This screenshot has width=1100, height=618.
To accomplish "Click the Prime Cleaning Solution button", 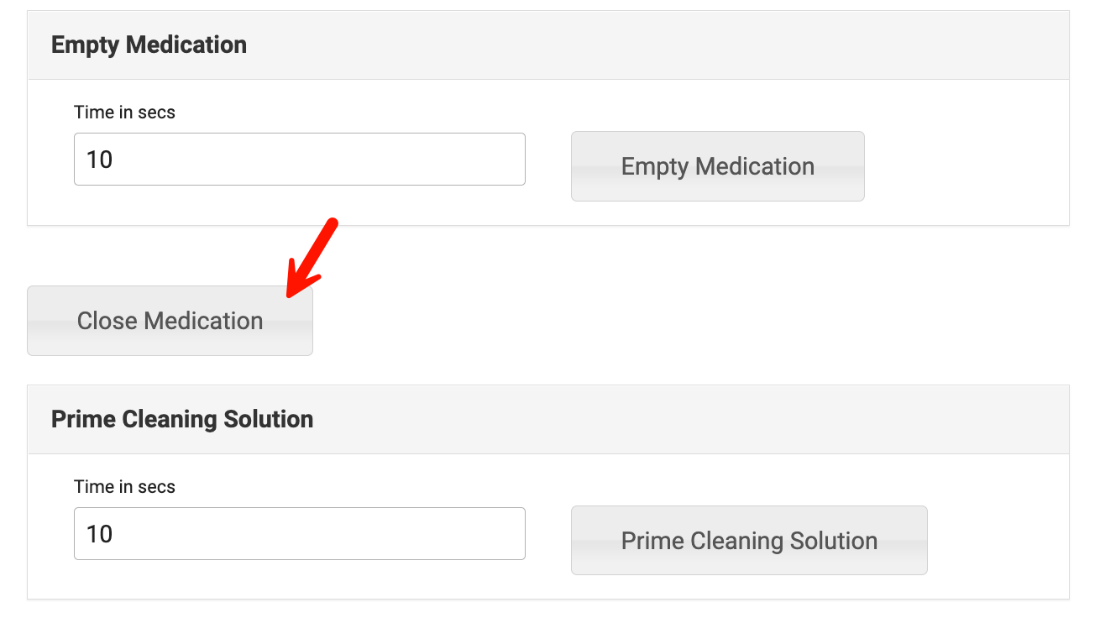I will tap(749, 540).
